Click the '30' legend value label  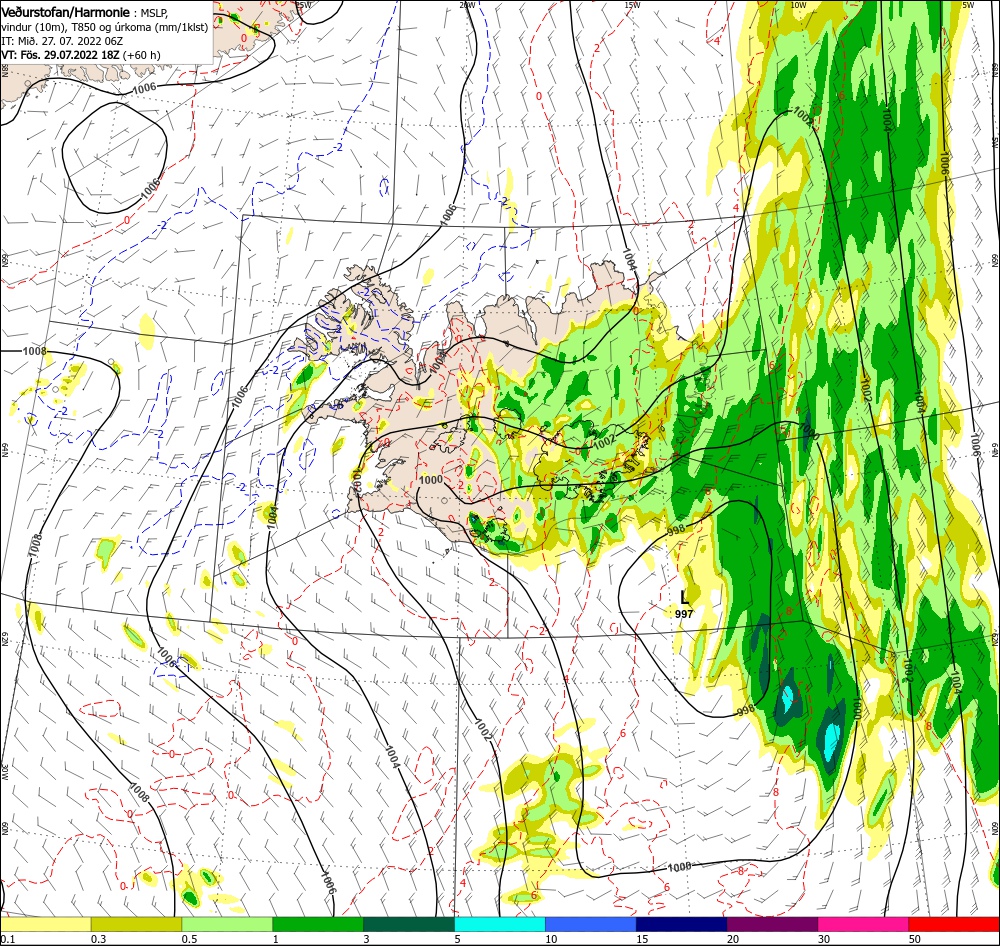coord(824,939)
